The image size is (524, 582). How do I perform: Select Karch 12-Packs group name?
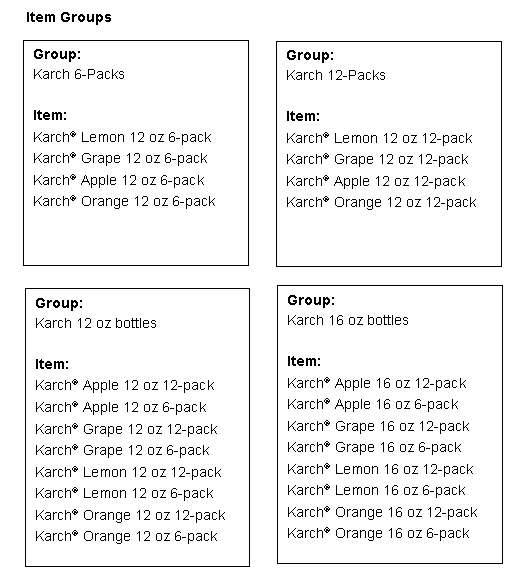[336, 75]
